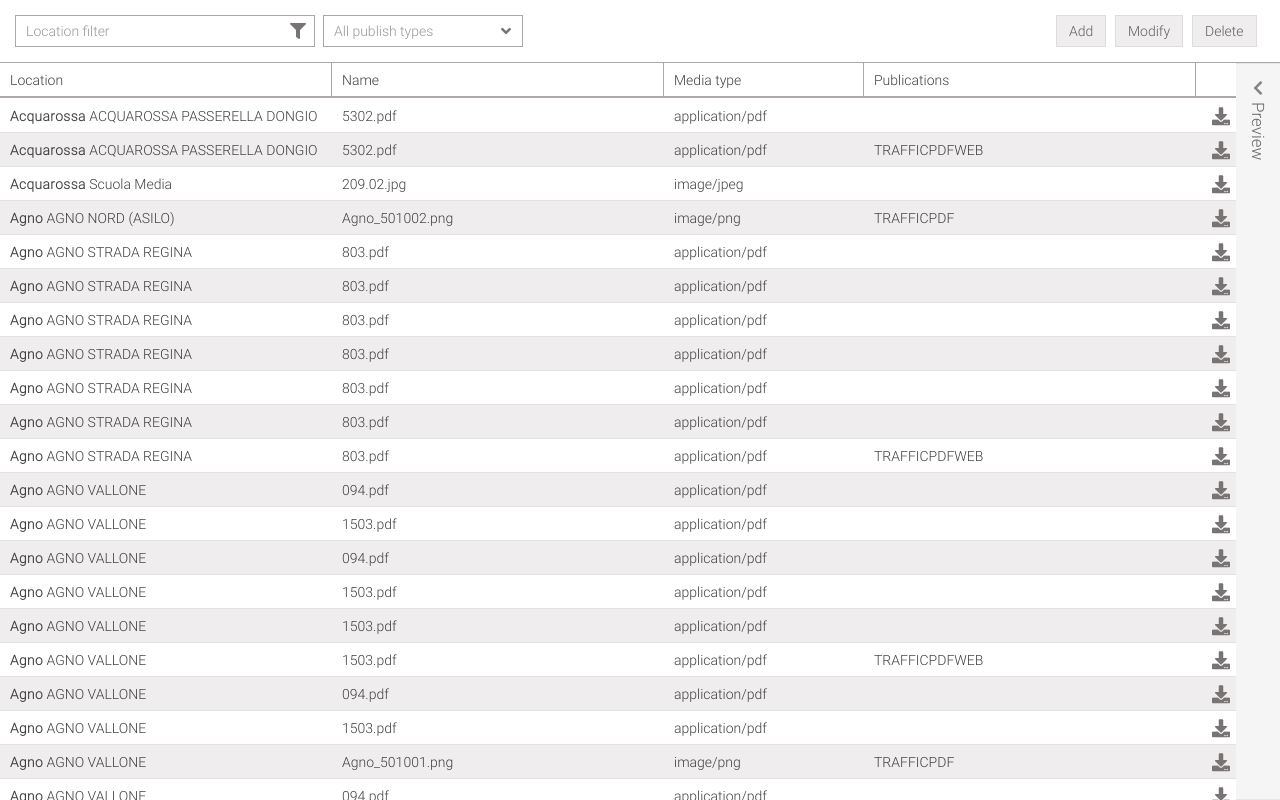Sort by Media type column header
The image size is (1280, 800).
pos(707,80)
